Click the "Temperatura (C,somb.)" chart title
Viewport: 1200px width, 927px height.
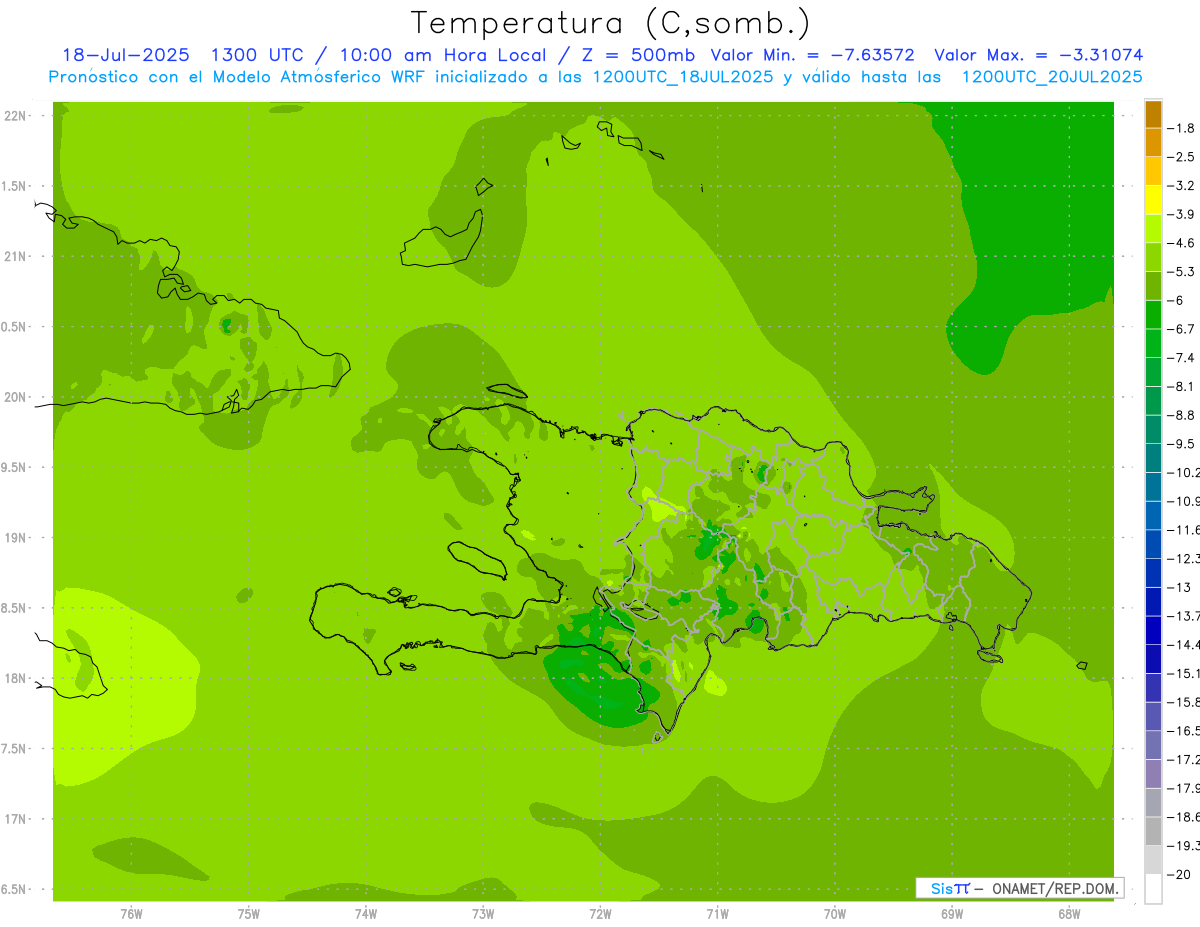point(611,23)
